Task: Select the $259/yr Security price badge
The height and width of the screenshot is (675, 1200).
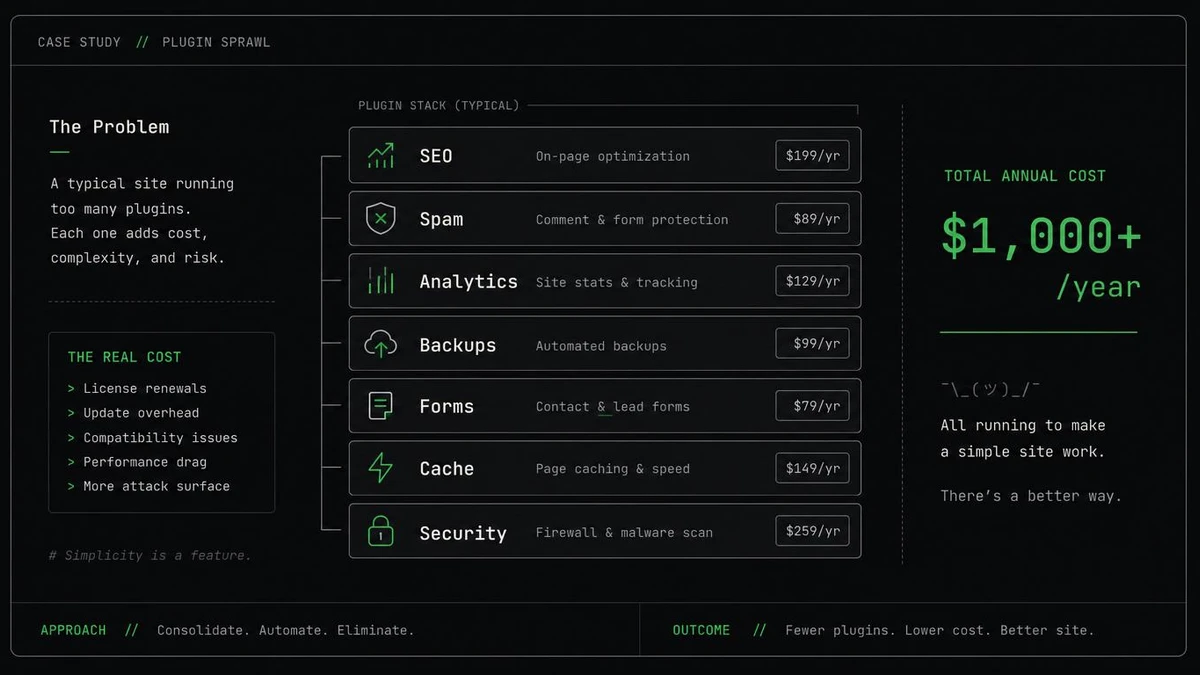Action: pyautogui.click(x=812, y=531)
